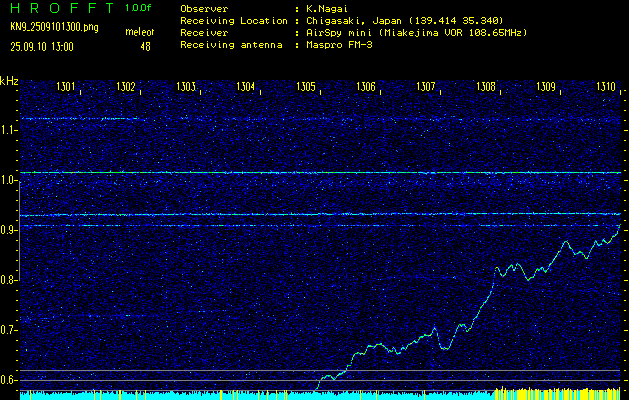The image size is (629, 400).
Task: Click the 'Receiving Location' label
Action: 234,21
